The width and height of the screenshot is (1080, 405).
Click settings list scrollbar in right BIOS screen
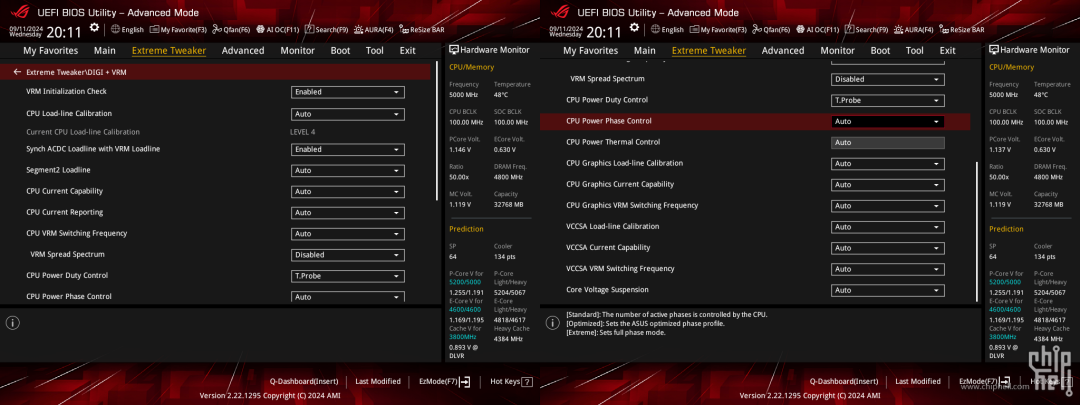[977, 231]
